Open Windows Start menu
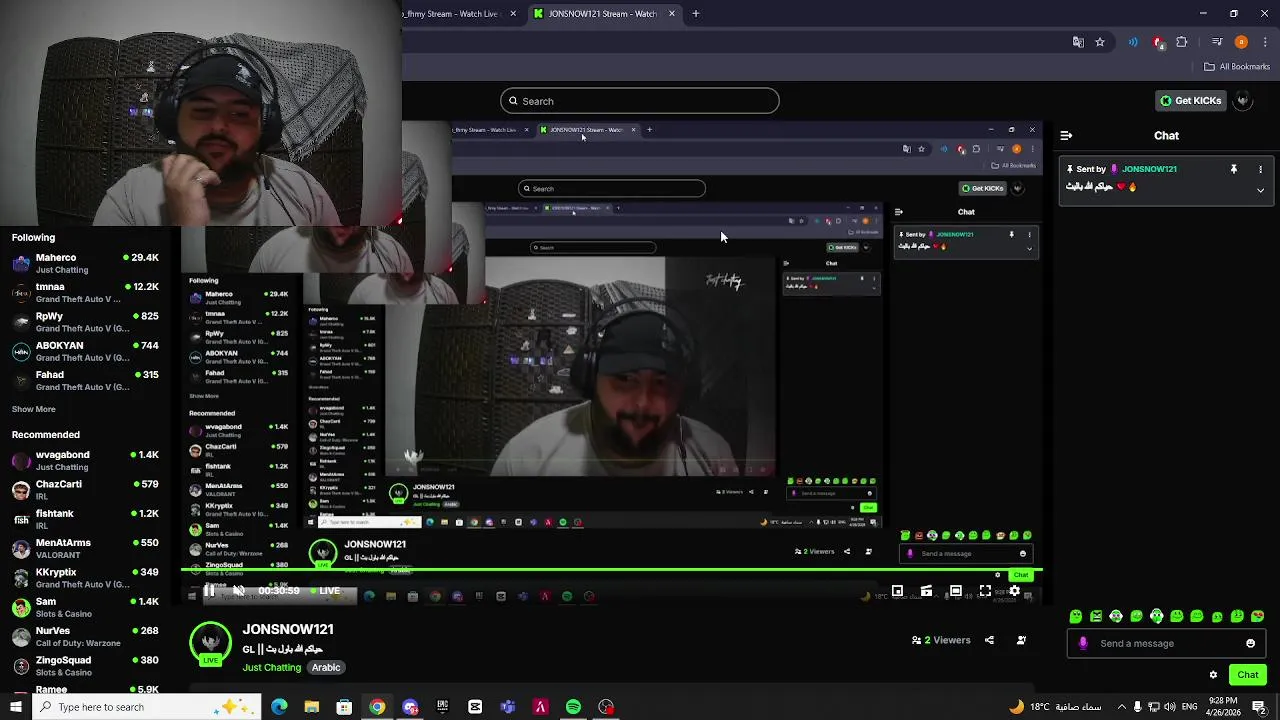 click(15, 707)
